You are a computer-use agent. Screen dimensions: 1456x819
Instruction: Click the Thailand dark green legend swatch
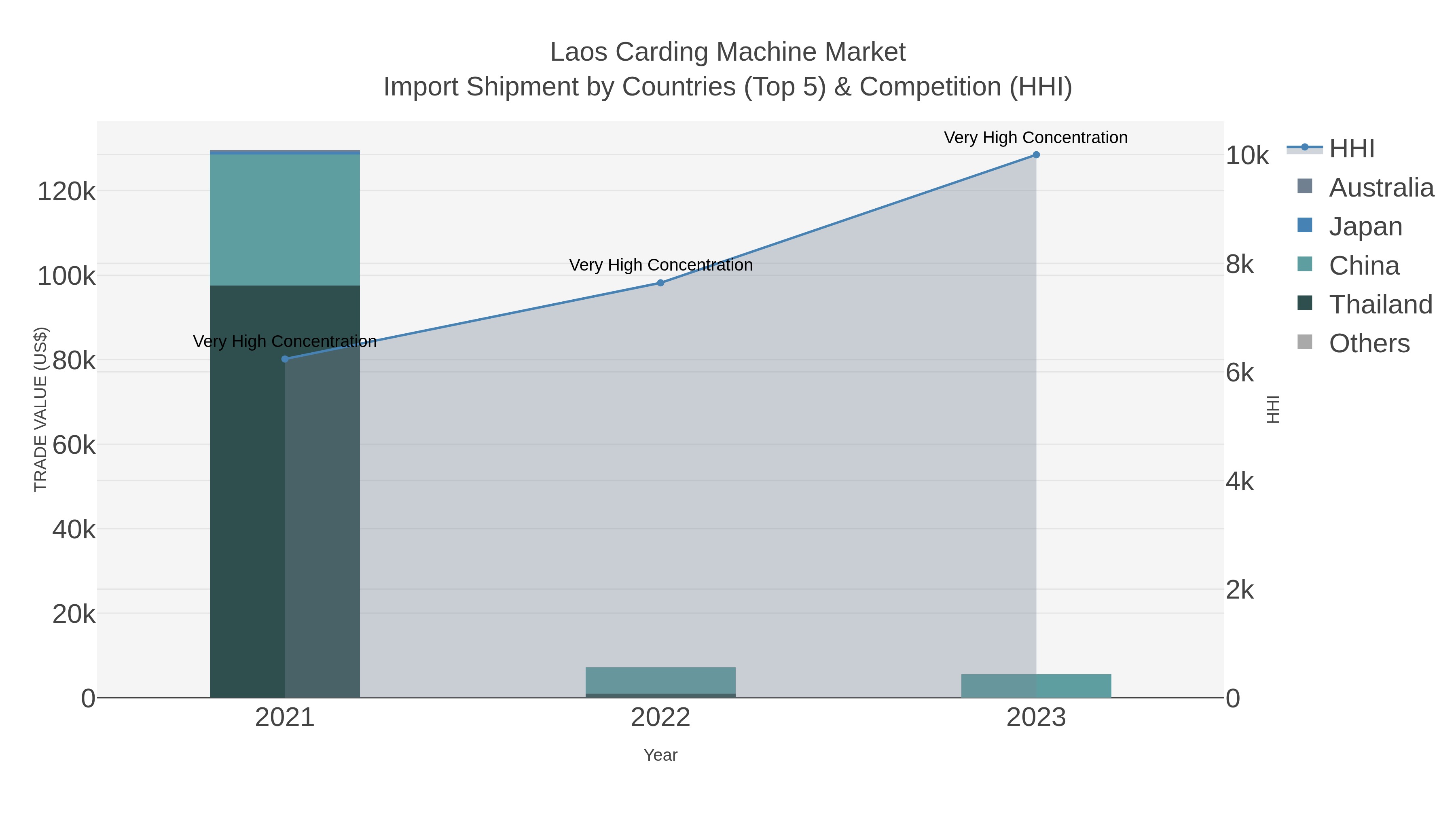1304,303
